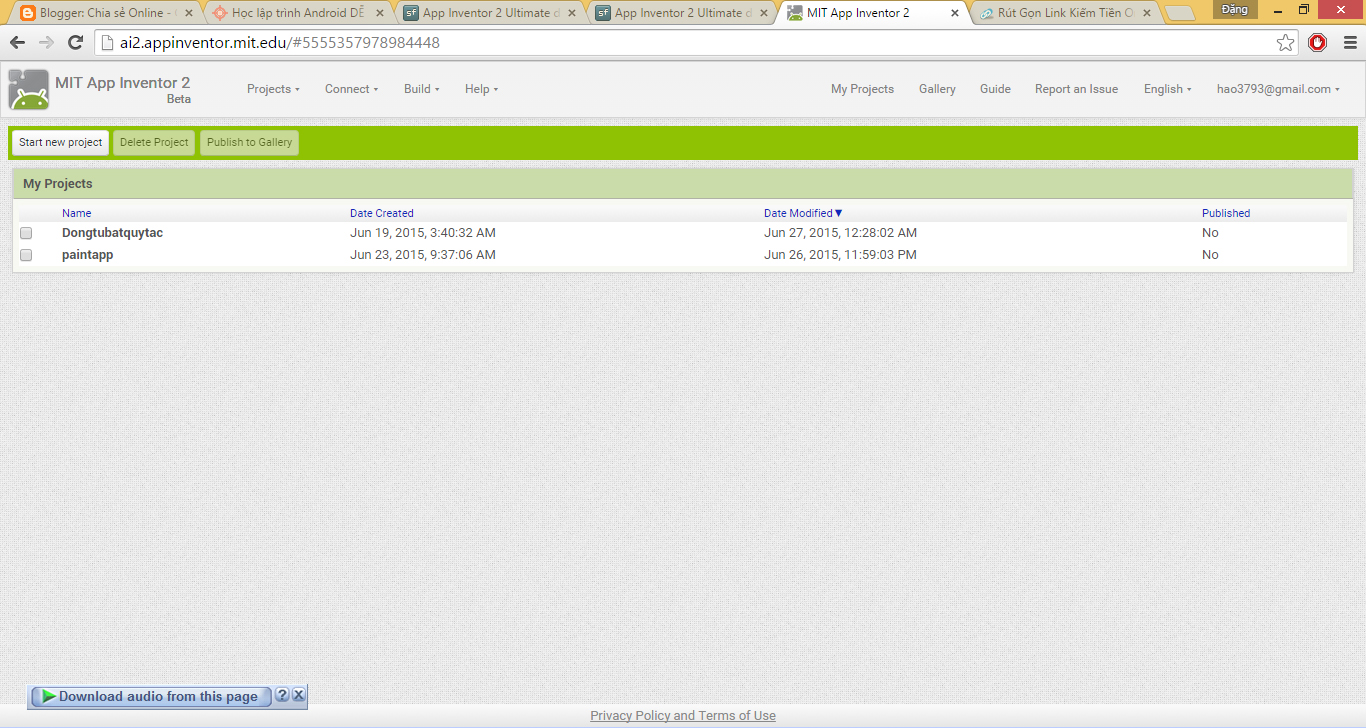This screenshot has height=728, width=1366.
Task: Click Delete Project button
Action: 154,142
